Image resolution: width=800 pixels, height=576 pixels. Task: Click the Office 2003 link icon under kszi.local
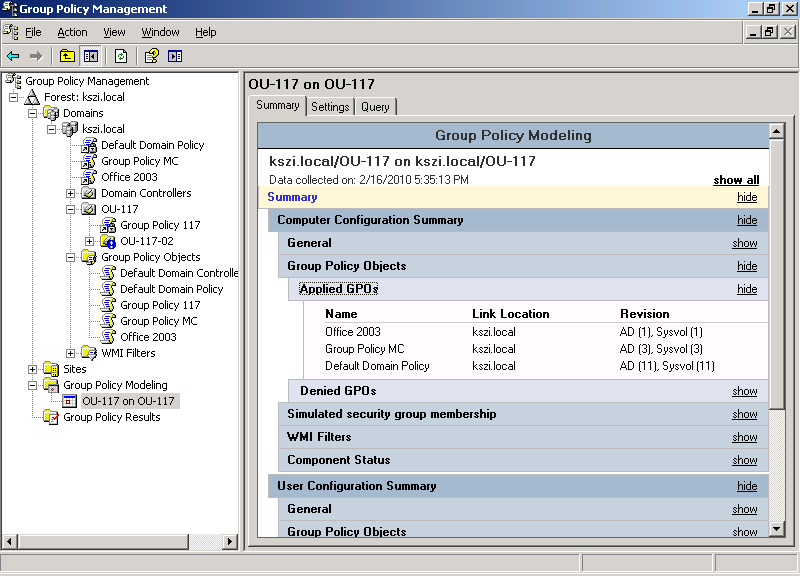[x=89, y=177]
